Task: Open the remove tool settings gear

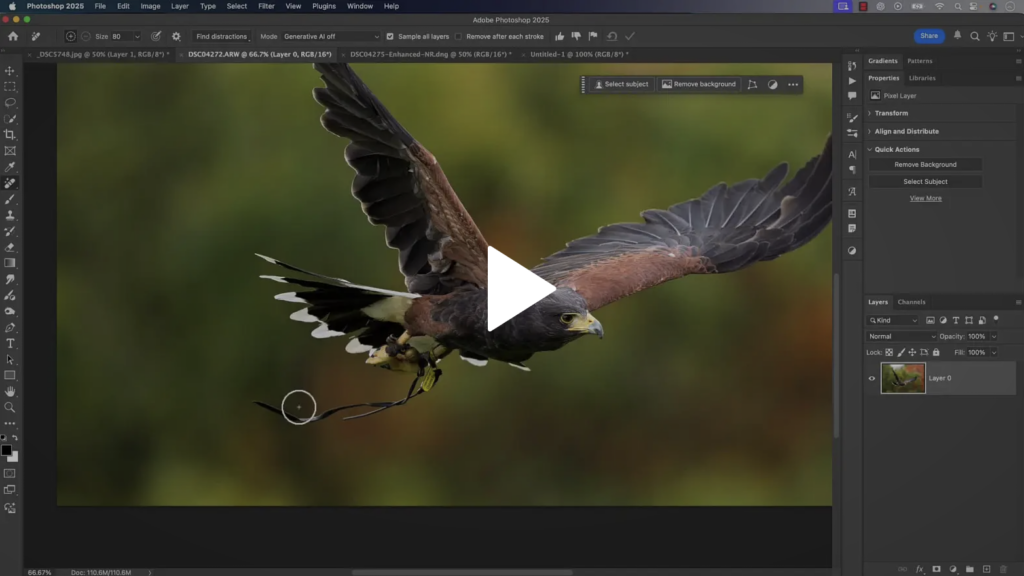Action: [176, 36]
